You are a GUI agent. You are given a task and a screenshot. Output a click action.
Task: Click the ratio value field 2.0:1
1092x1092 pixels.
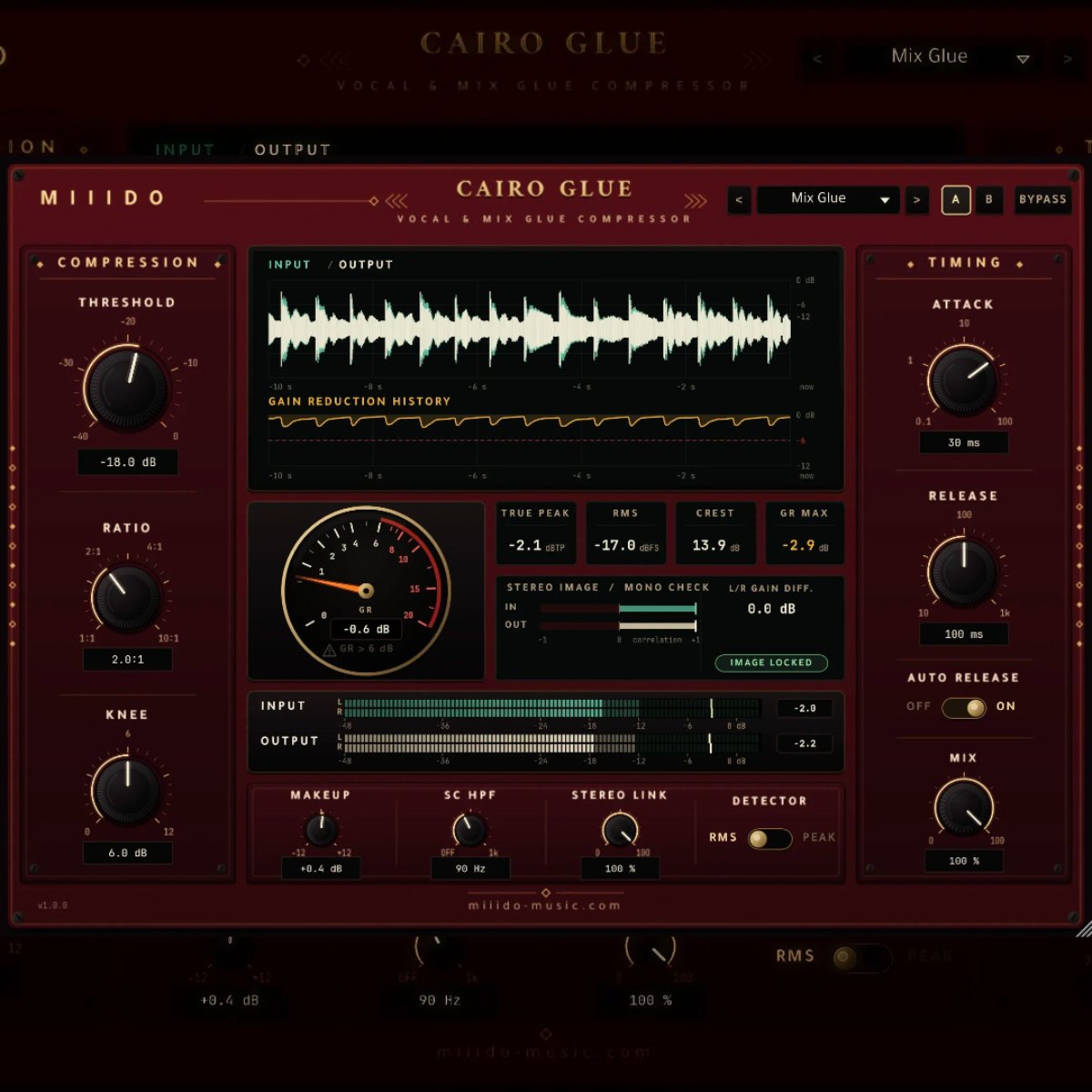tap(127, 659)
